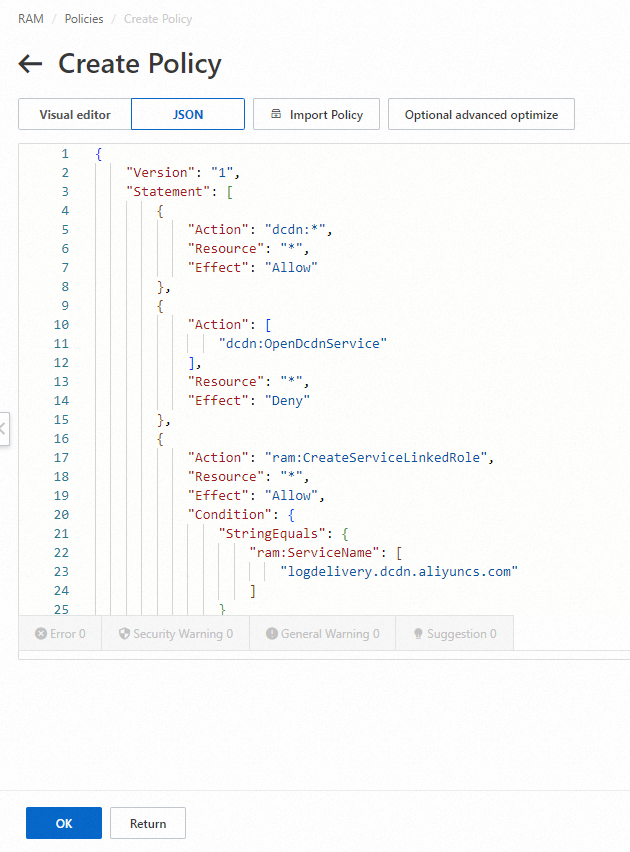630x852 pixels.
Task: Select line number 10 in the editor
Action: click(62, 324)
